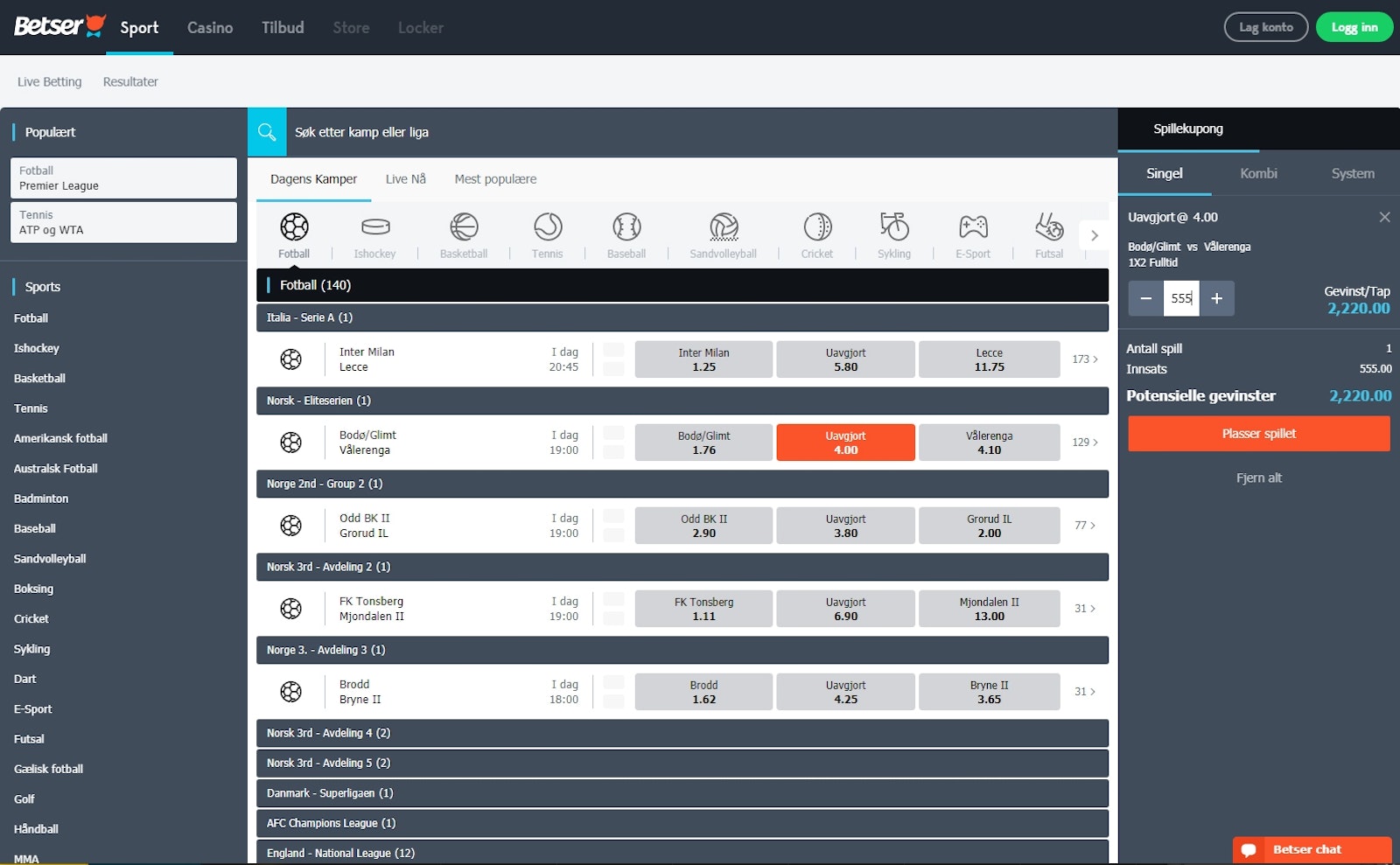Click the Fjern alt link
1400x865 pixels.
[x=1258, y=478]
